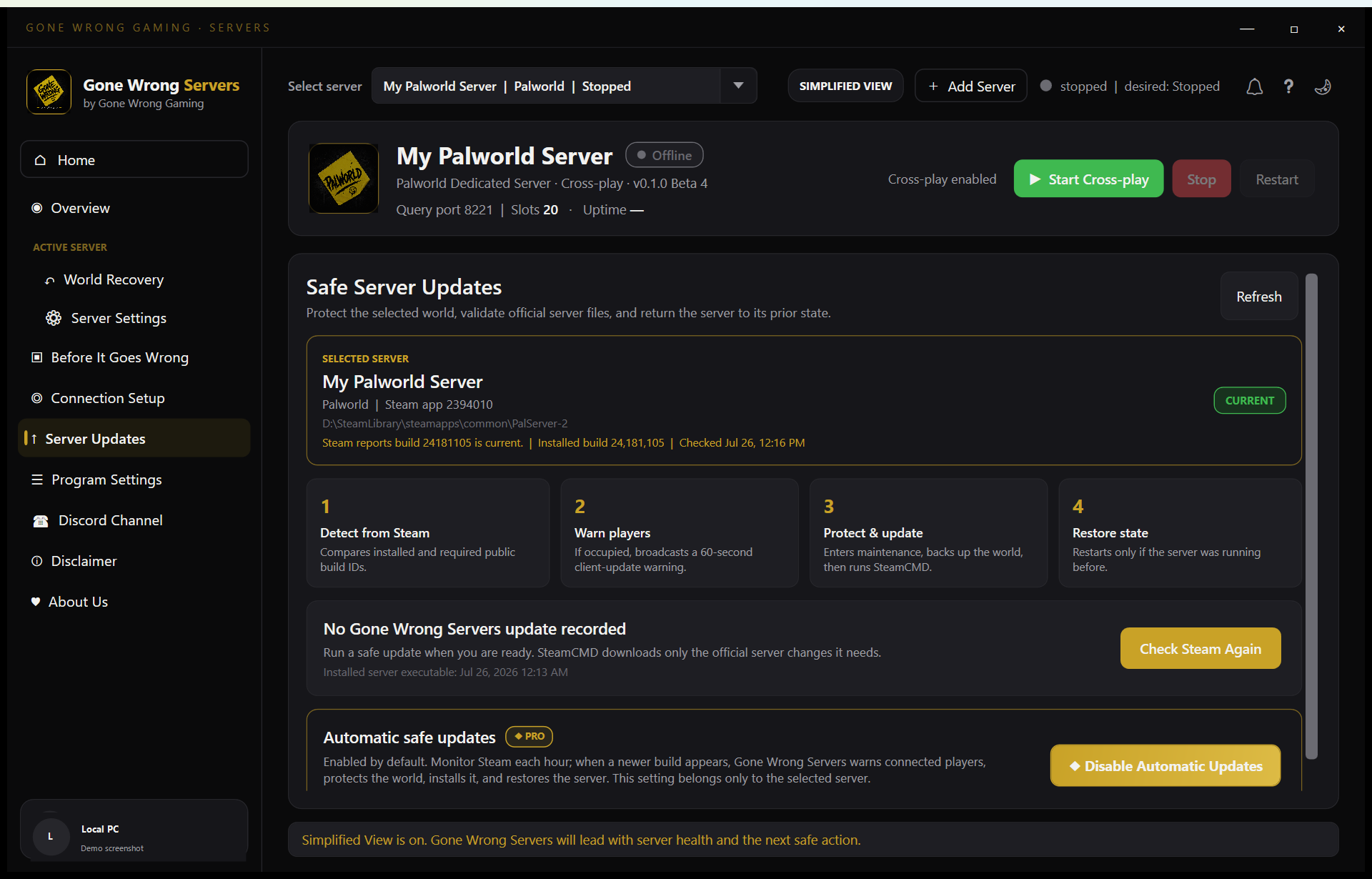Click the Palworld server thumbnail image
The image size is (1372, 879).
click(344, 179)
